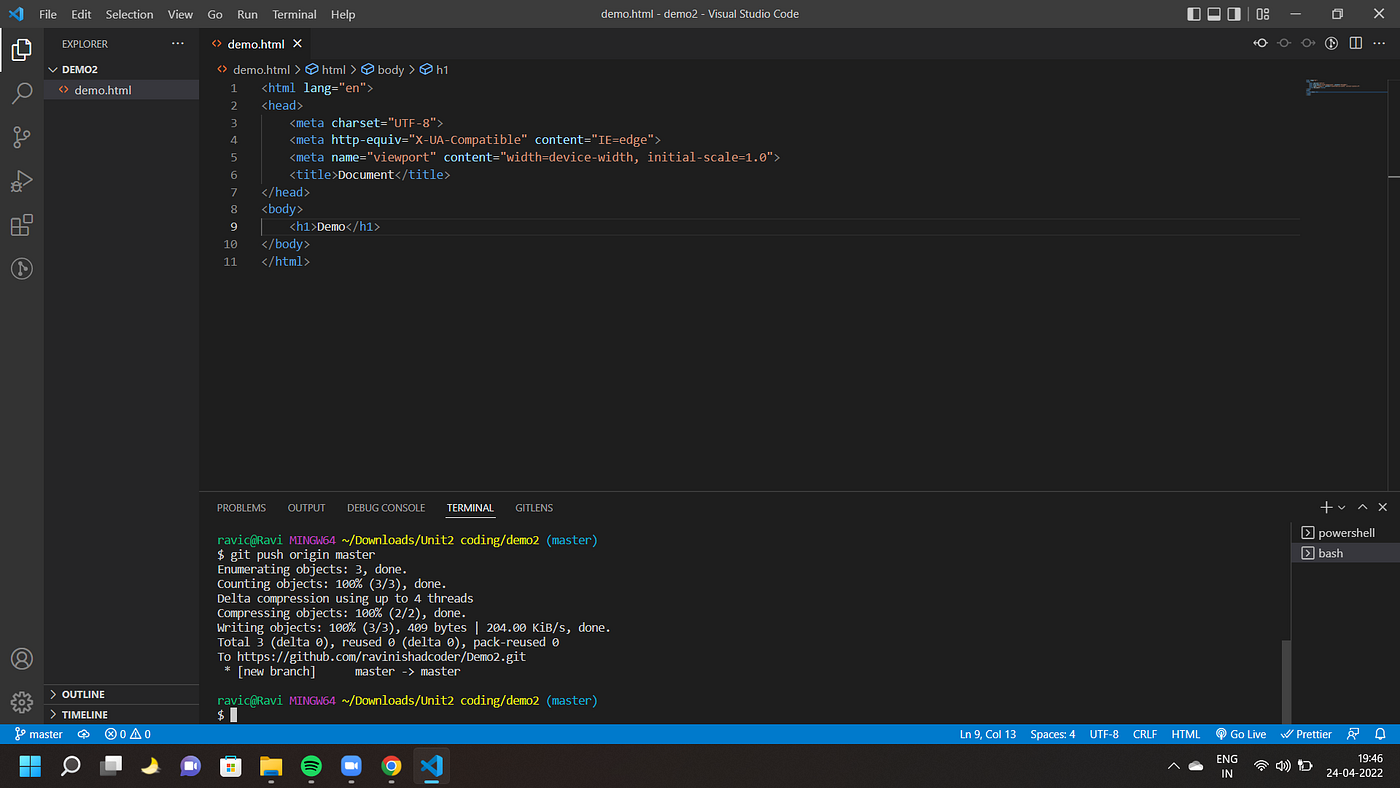Click GitLens next revision icon with right arrow
The width and height of the screenshot is (1400, 788).
(1308, 43)
